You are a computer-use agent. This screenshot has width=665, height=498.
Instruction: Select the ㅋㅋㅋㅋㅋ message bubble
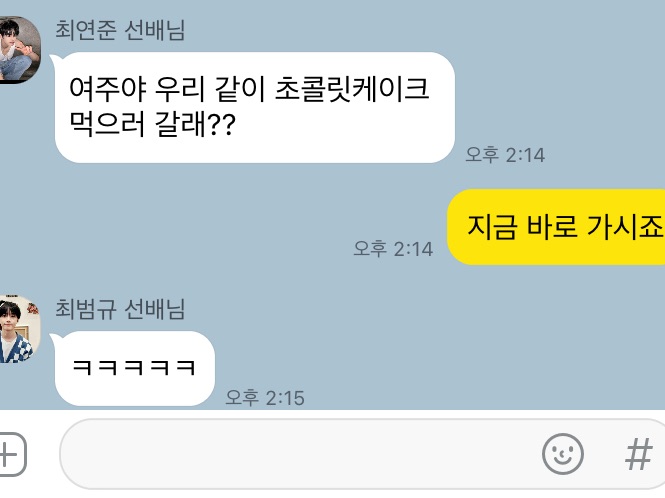click(x=134, y=368)
